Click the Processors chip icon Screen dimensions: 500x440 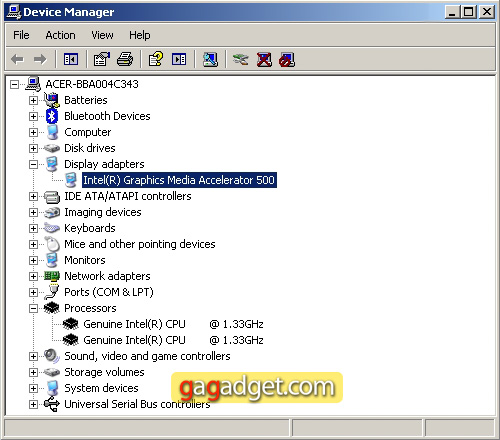pos(52,308)
